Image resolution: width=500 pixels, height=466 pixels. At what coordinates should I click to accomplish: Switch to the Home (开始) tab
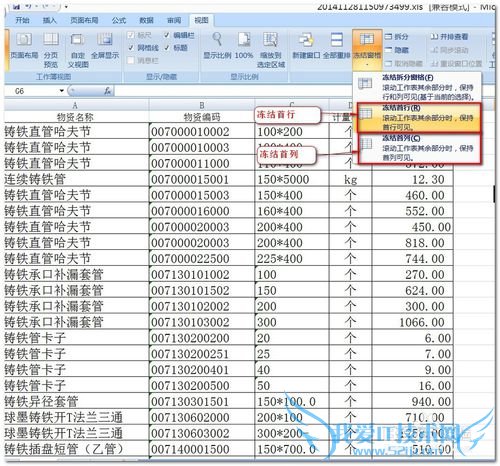(x=23, y=20)
